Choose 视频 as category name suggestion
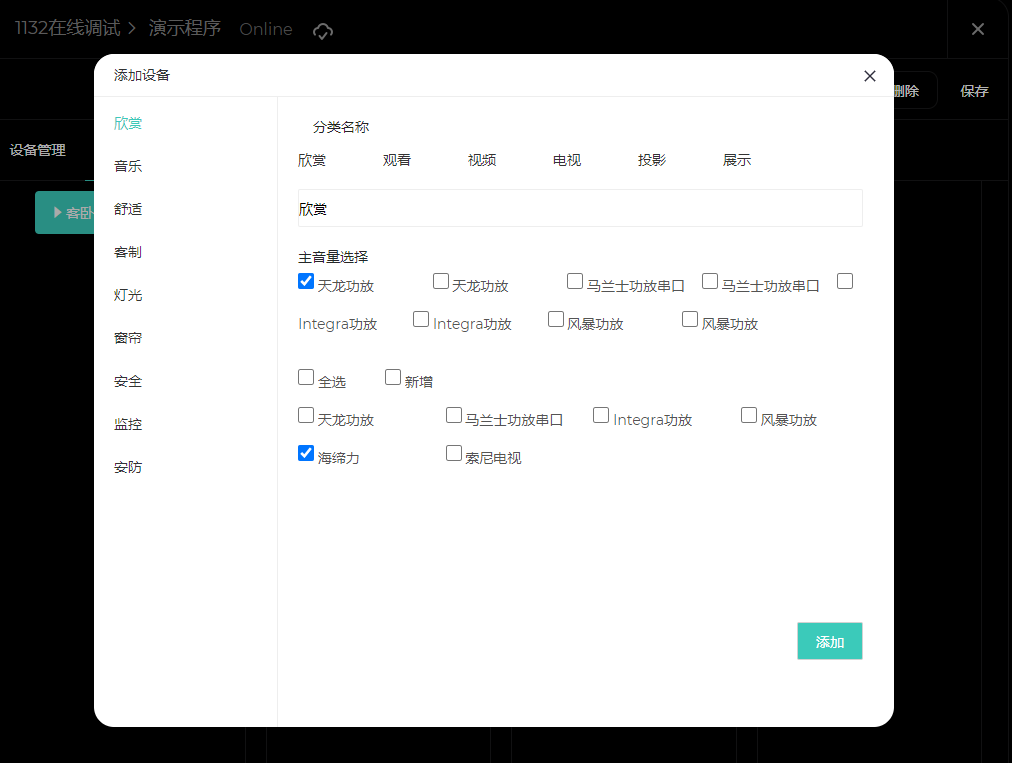 pos(482,160)
